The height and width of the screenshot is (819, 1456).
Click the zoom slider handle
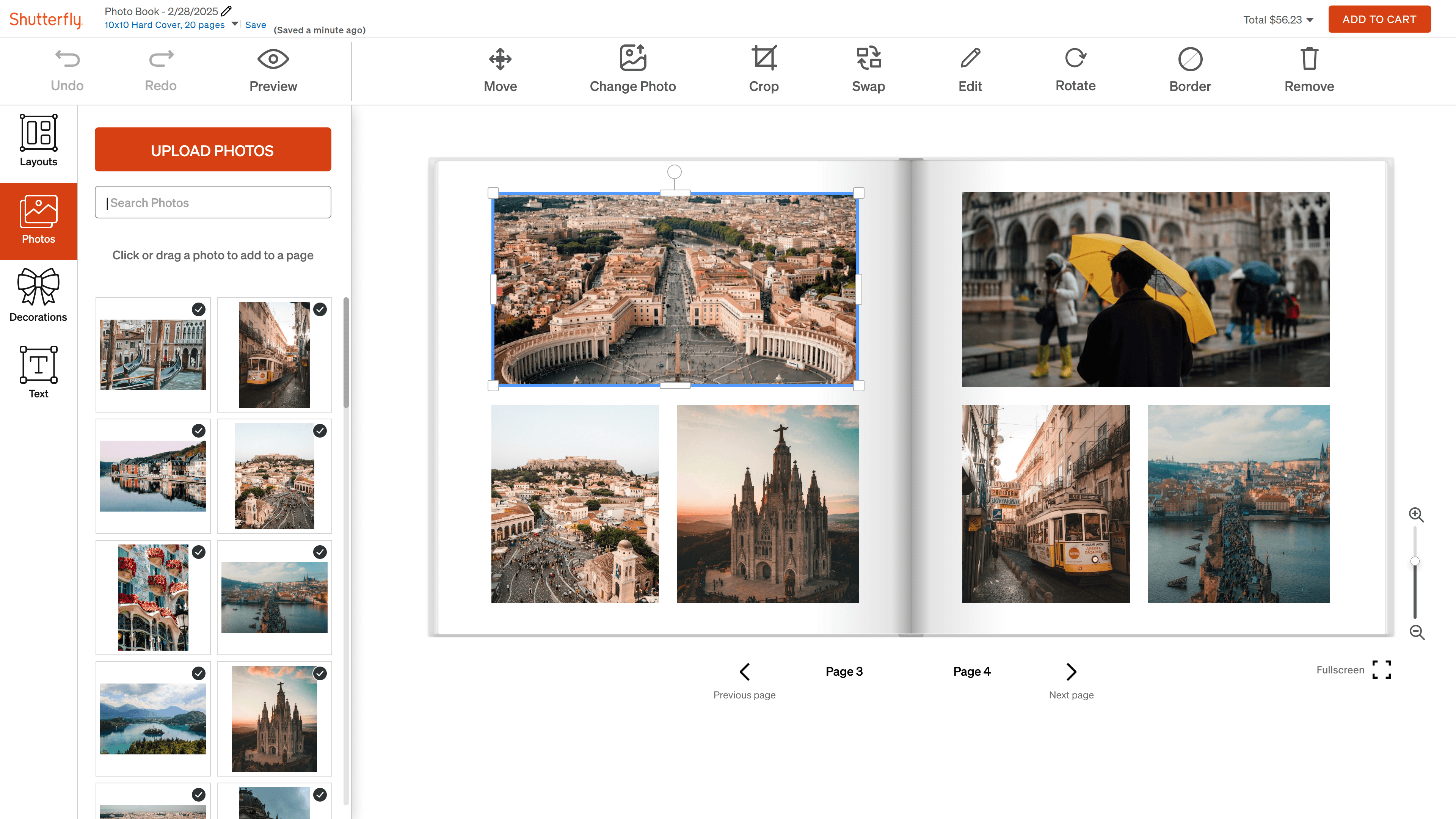point(1415,561)
